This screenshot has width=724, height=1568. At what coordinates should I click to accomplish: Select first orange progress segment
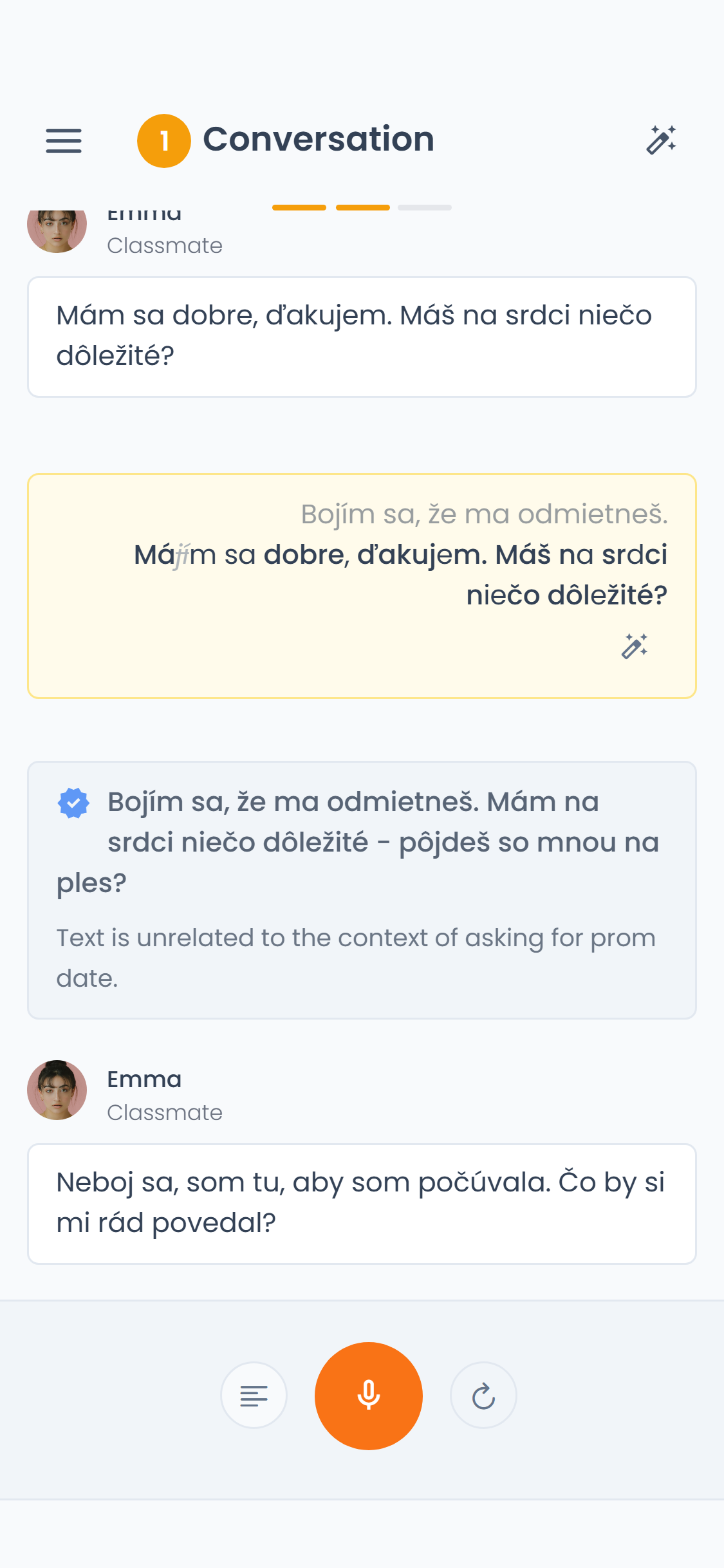[299, 207]
